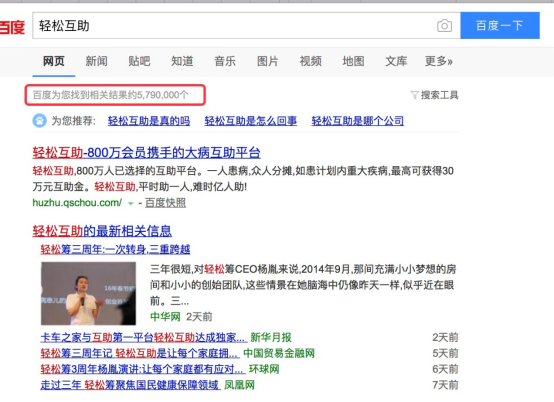Open suggestion 轻松互助是真的吗
Image resolution: width=554 pixels, height=402 pixels.
[x=149, y=121]
